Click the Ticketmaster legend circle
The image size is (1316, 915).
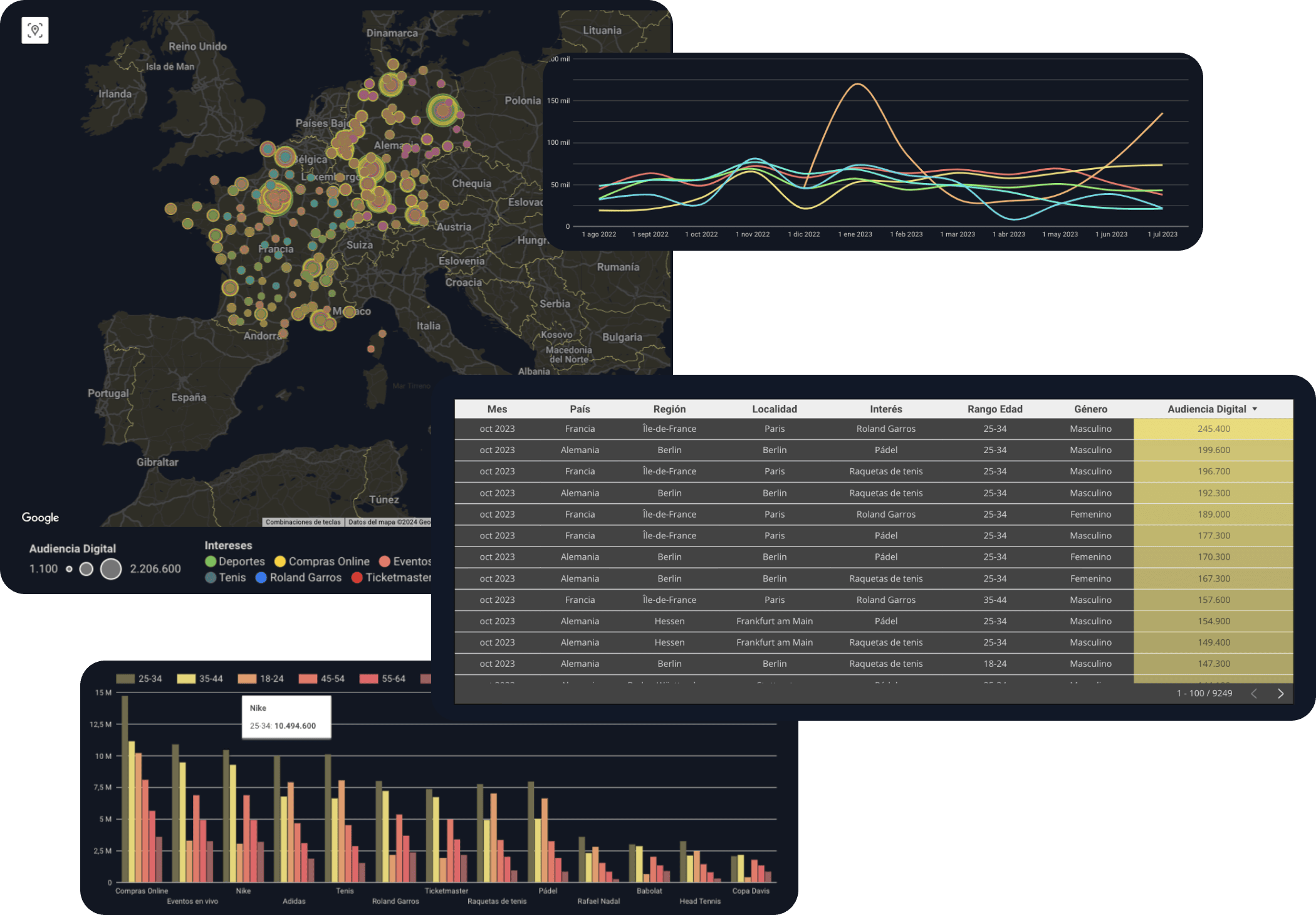(x=357, y=578)
